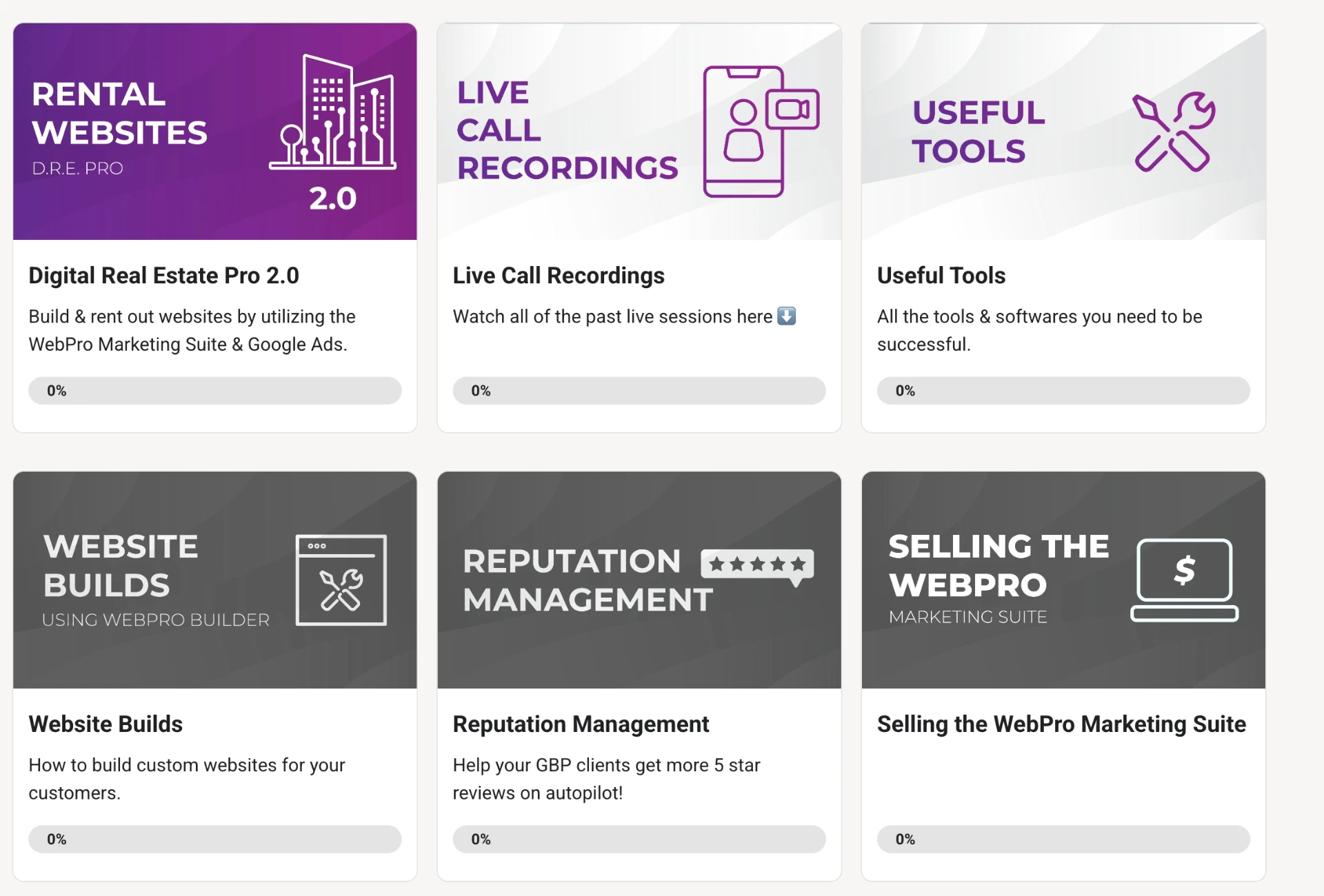The image size is (1324, 896).
Task: Click progress bar under Reputation Management
Action: 639,839
